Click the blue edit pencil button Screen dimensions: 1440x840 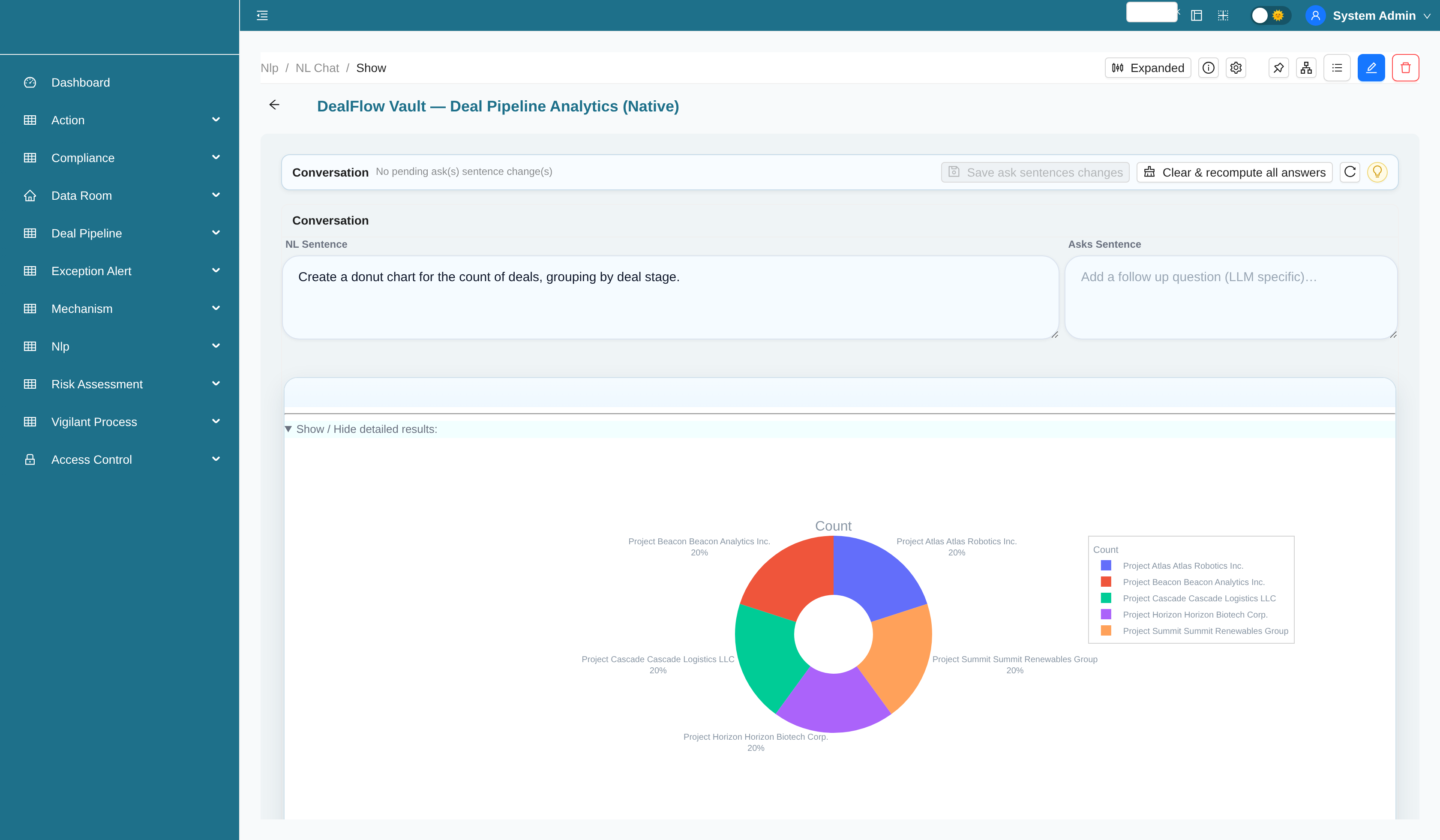coord(1371,68)
